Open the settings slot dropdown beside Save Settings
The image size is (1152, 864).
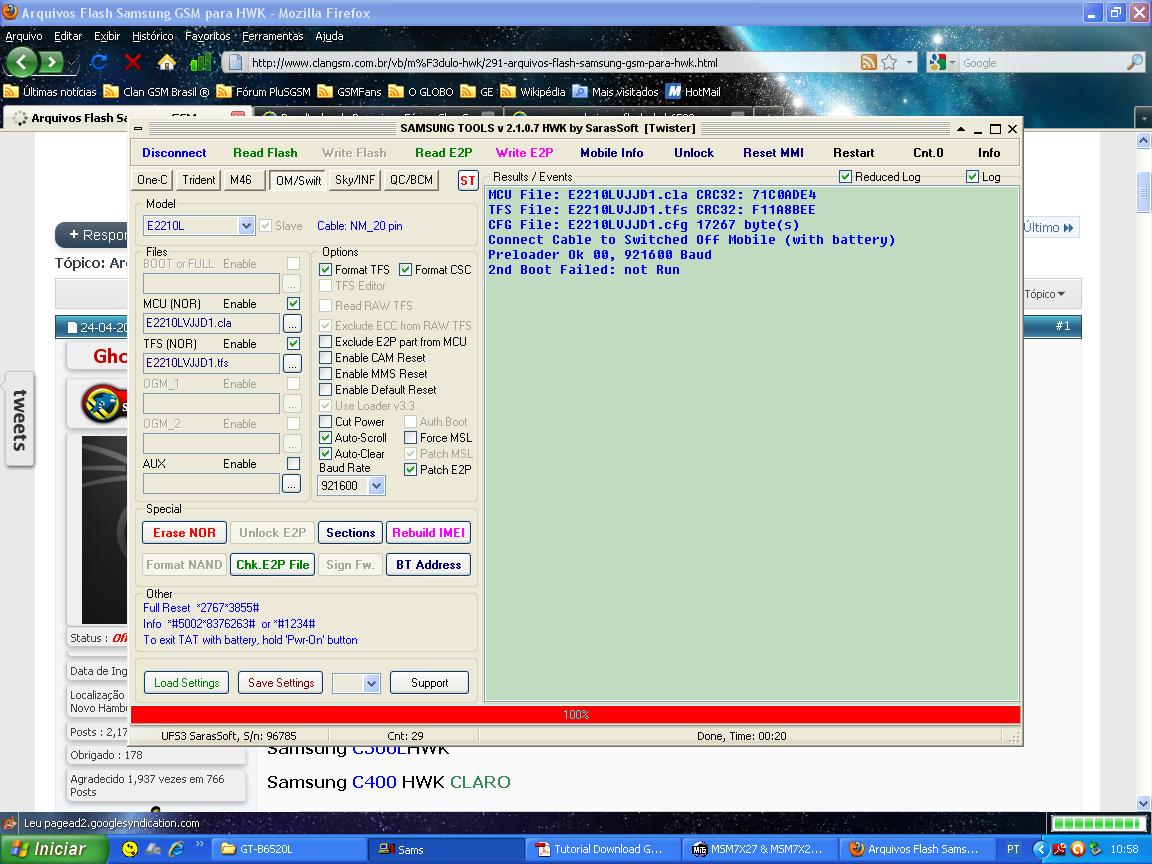pyautogui.click(x=371, y=683)
